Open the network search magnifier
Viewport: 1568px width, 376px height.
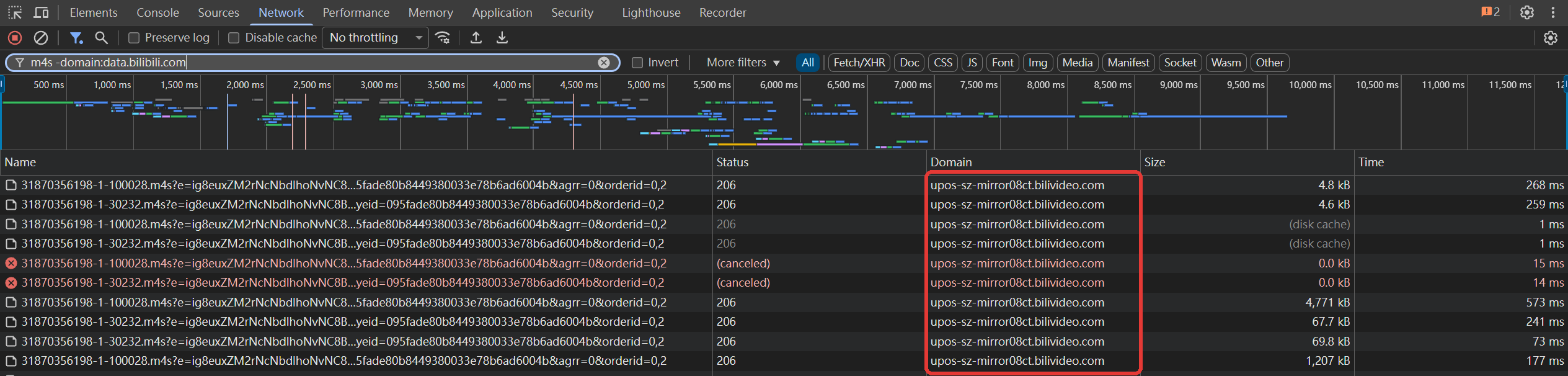coord(102,38)
